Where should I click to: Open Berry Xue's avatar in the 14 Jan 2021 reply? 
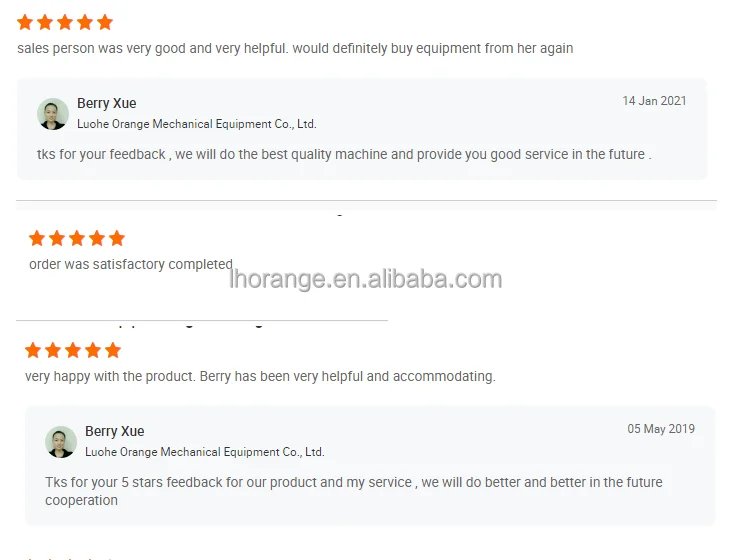click(53, 113)
